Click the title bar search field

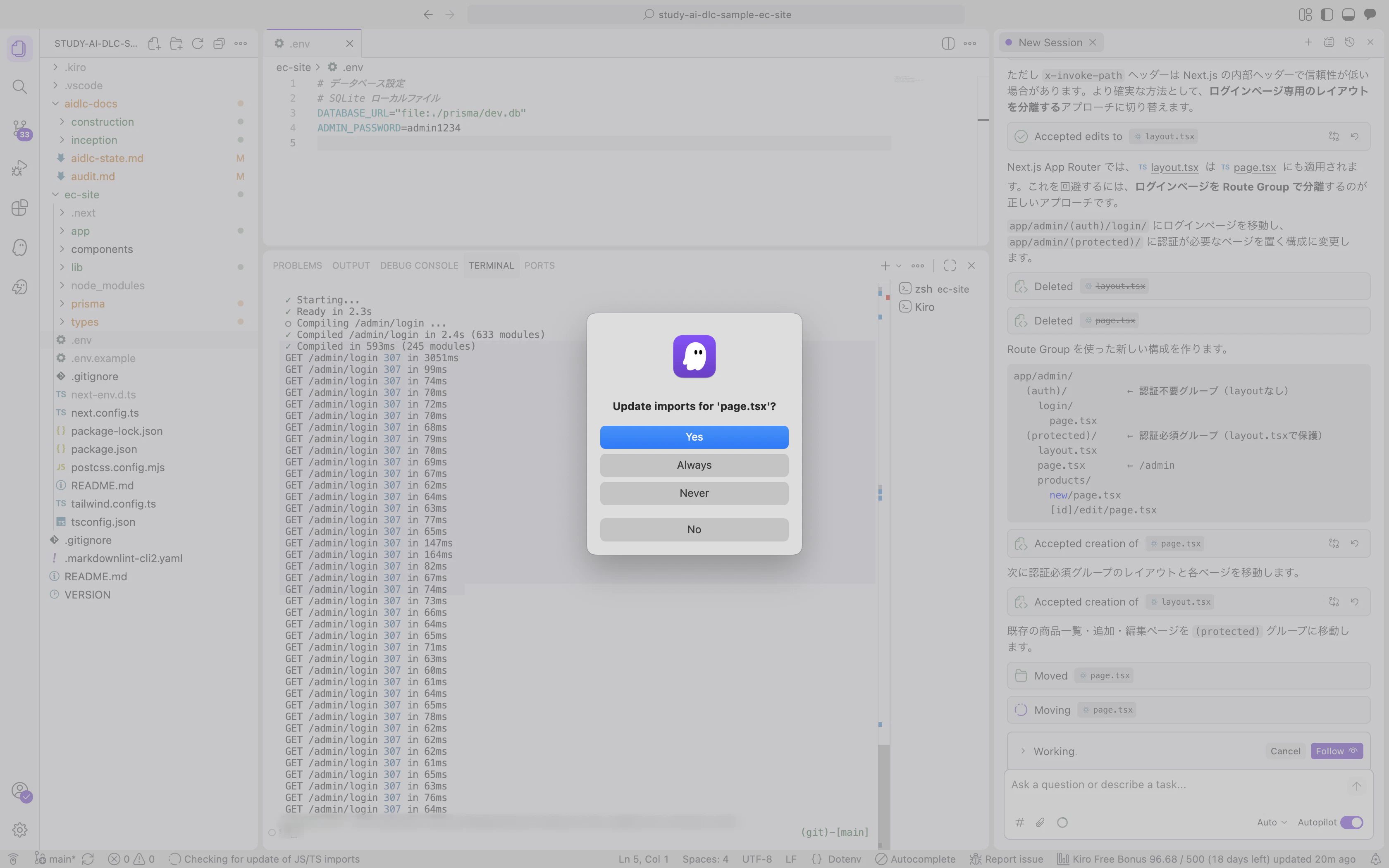716,14
